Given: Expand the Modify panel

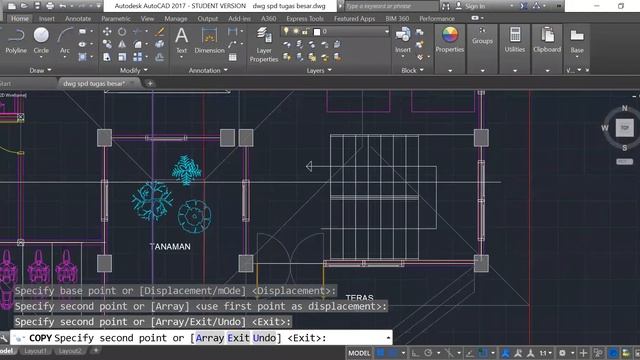Looking at the screenshot, I should tap(133, 70).
